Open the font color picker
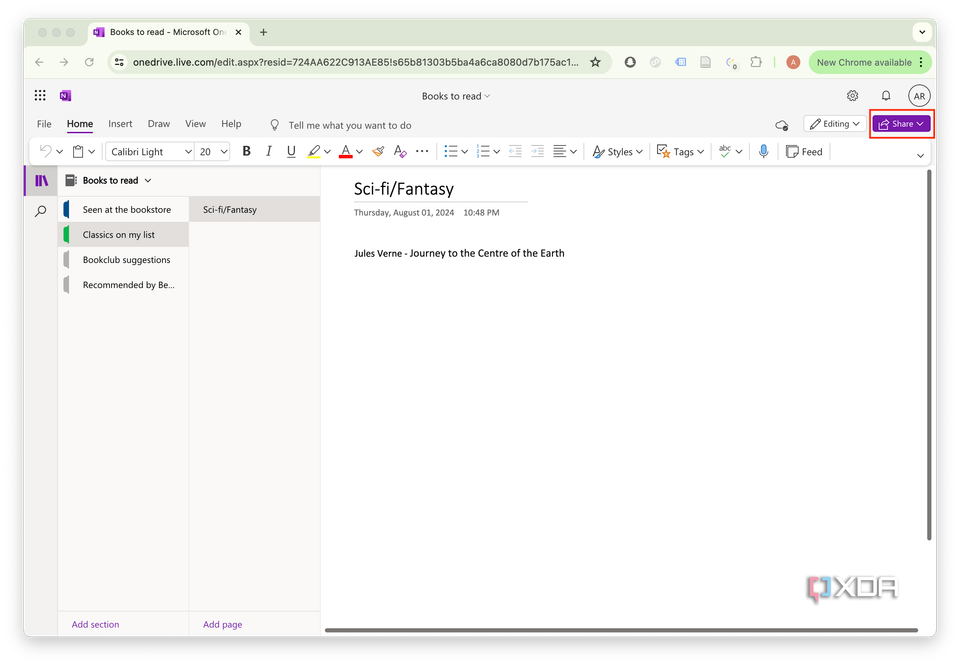Viewport: 960px width, 666px height. (x=348, y=151)
